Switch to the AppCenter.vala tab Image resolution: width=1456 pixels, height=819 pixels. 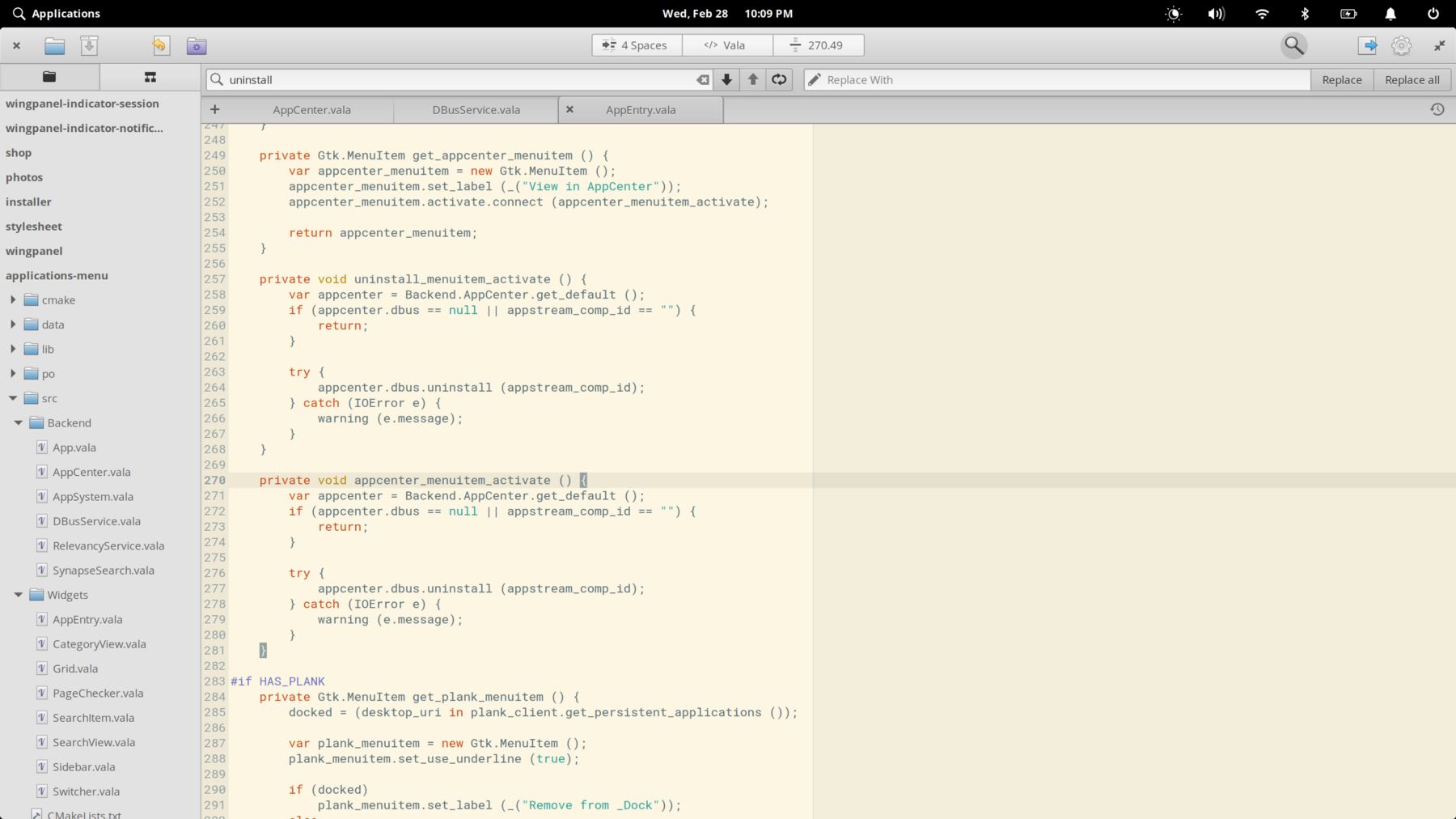pos(311,110)
